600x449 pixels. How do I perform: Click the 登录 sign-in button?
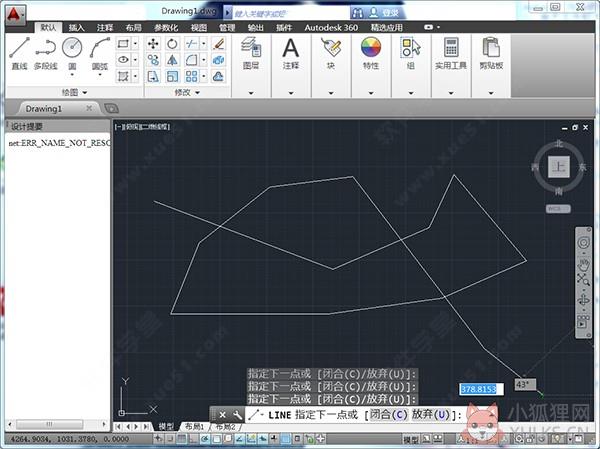(x=384, y=13)
